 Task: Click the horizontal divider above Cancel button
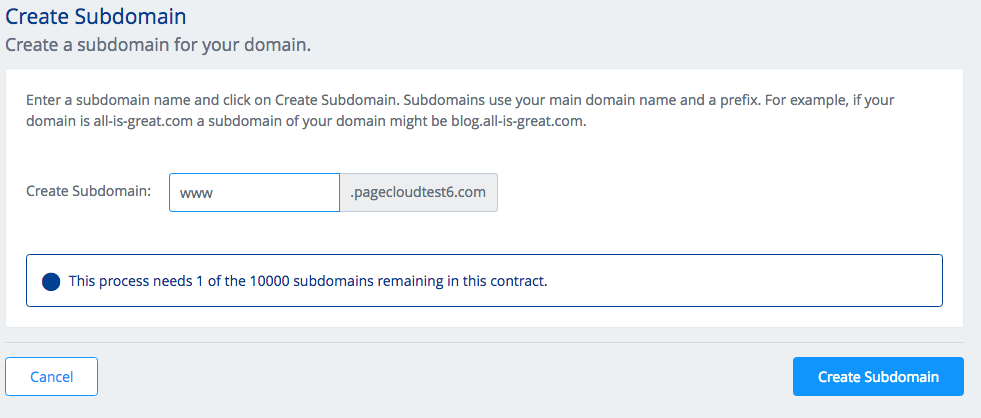[484, 342]
